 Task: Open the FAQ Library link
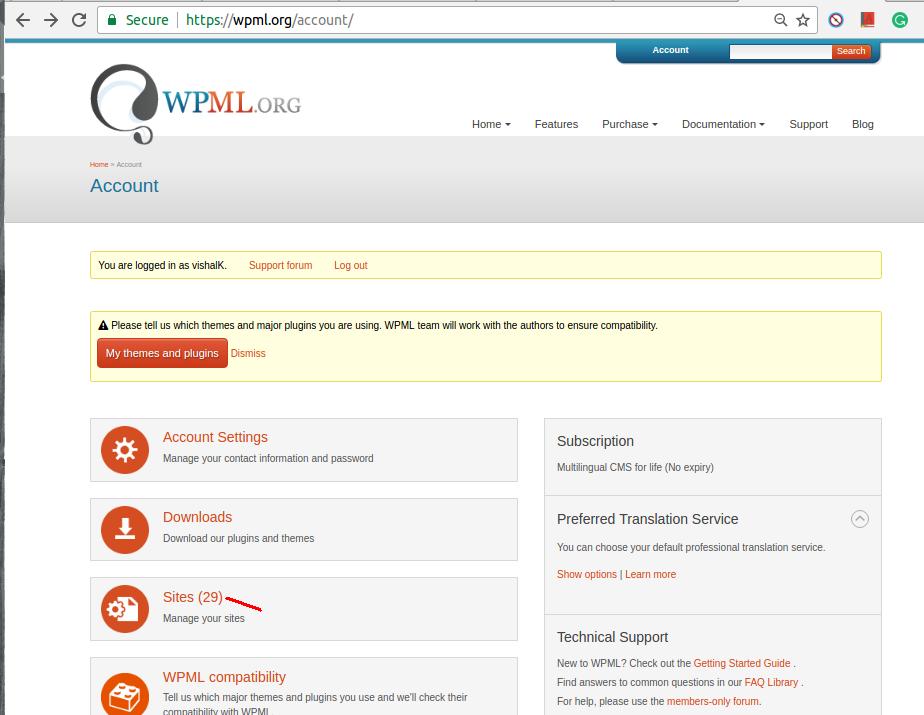(771, 682)
